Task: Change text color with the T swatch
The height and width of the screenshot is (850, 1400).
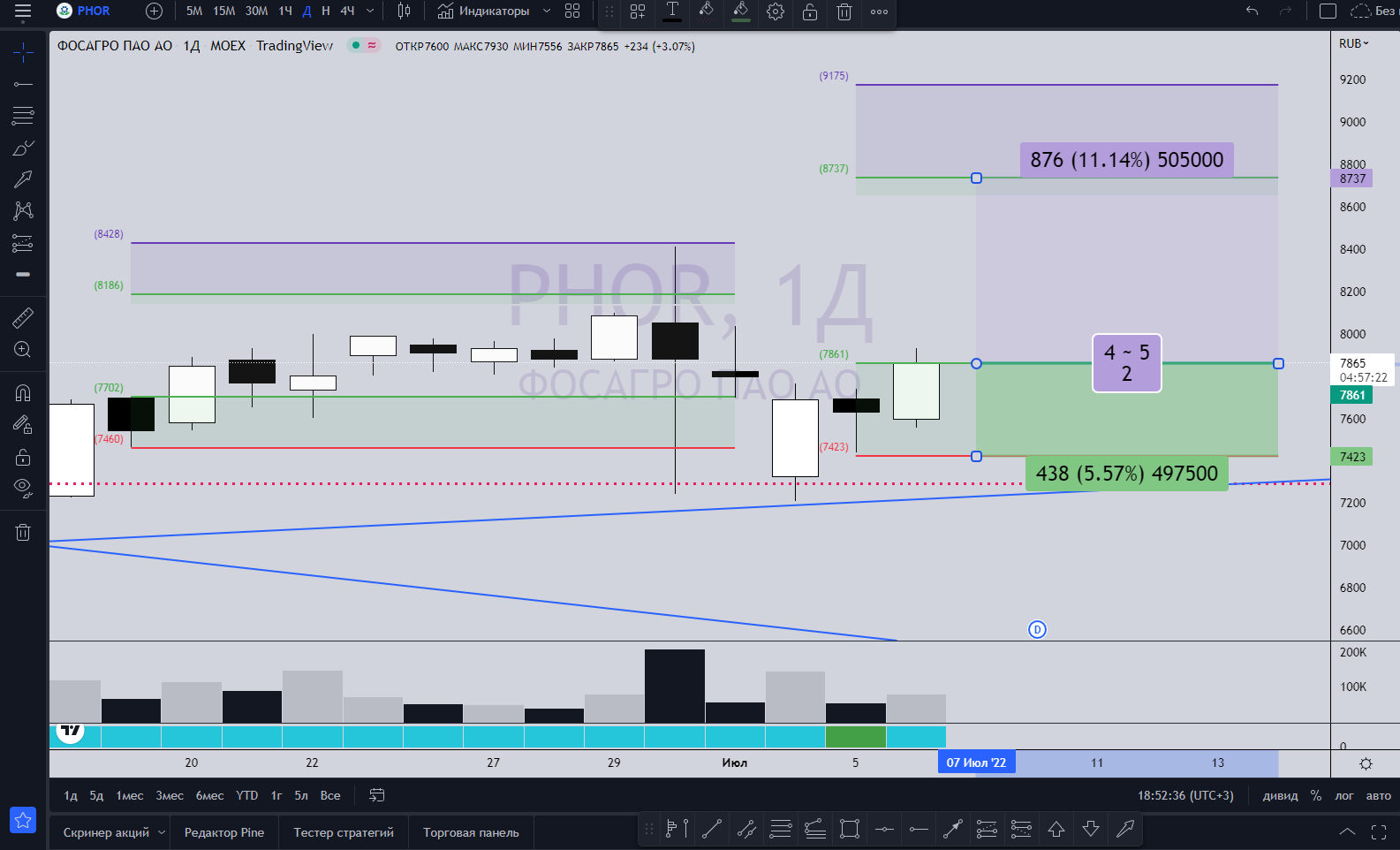Action: [672, 11]
